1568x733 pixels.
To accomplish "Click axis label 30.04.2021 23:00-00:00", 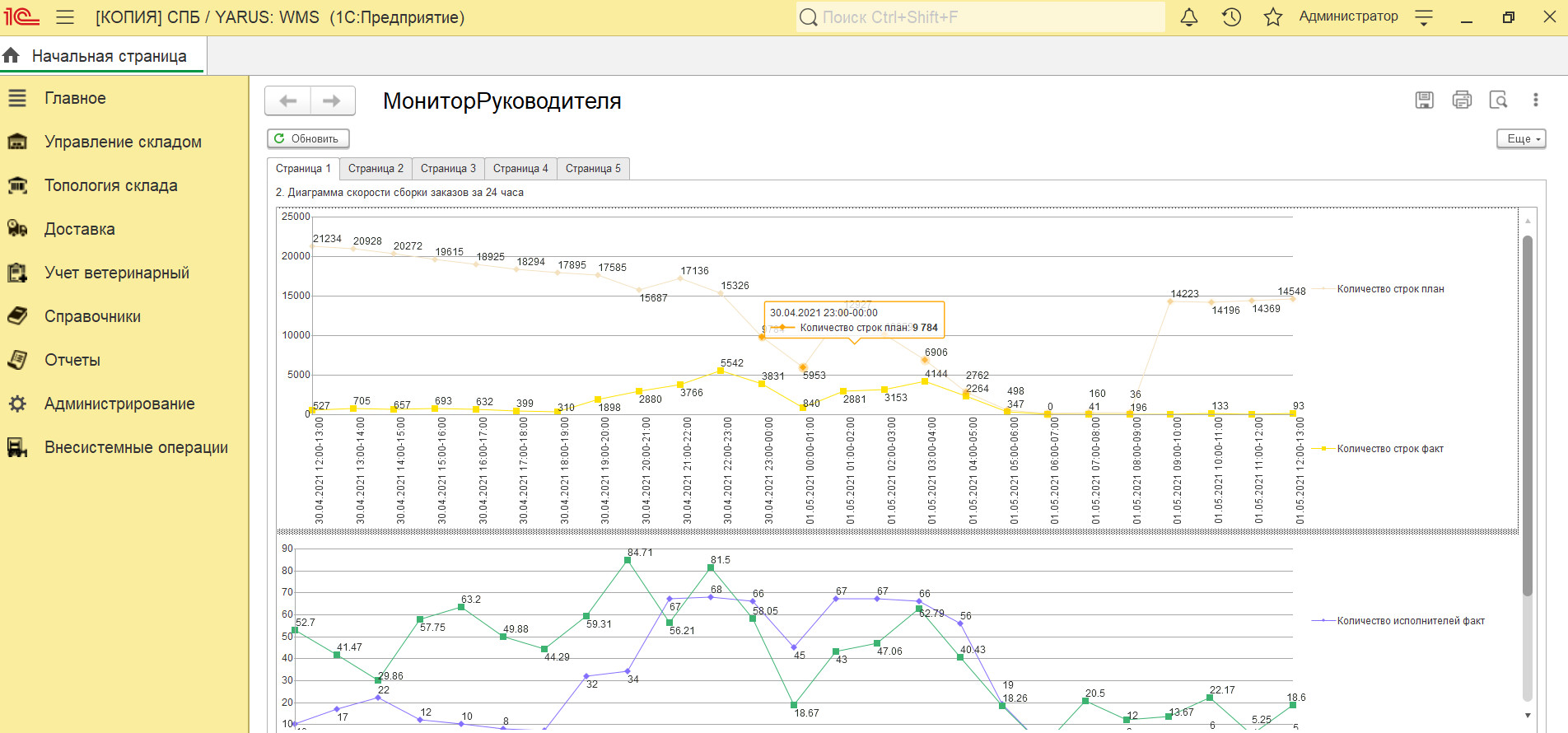I will coord(769,470).
